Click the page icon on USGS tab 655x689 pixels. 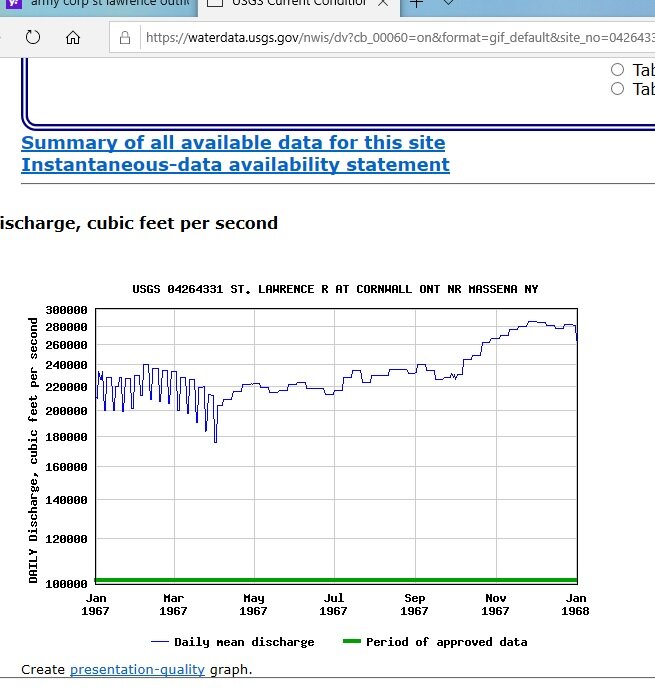point(214,3)
